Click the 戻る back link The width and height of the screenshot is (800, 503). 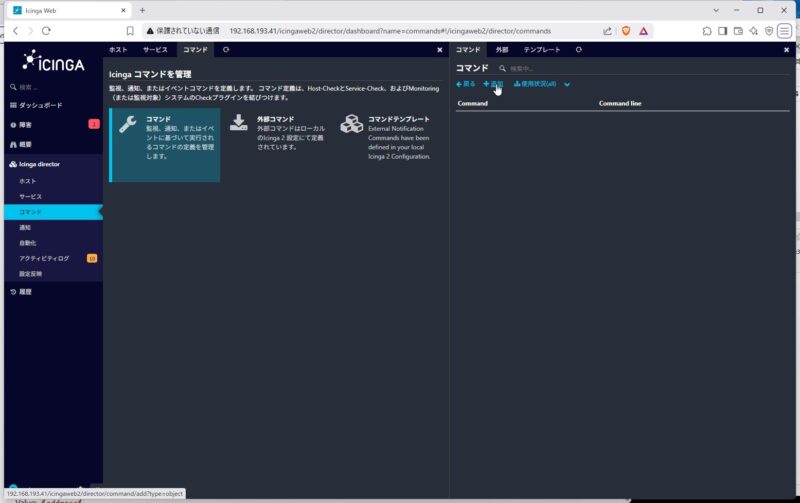pyautogui.click(x=466, y=84)
